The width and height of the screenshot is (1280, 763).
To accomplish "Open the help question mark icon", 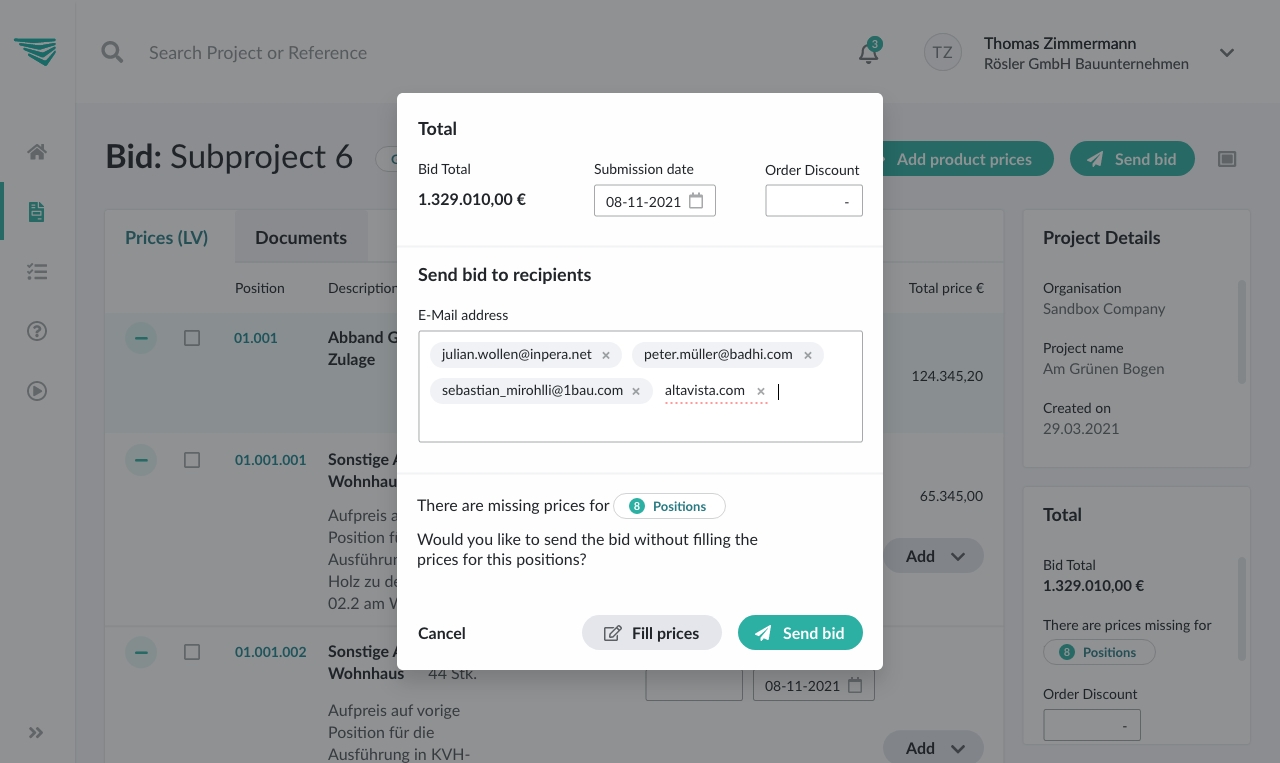I will pos(37,331).
